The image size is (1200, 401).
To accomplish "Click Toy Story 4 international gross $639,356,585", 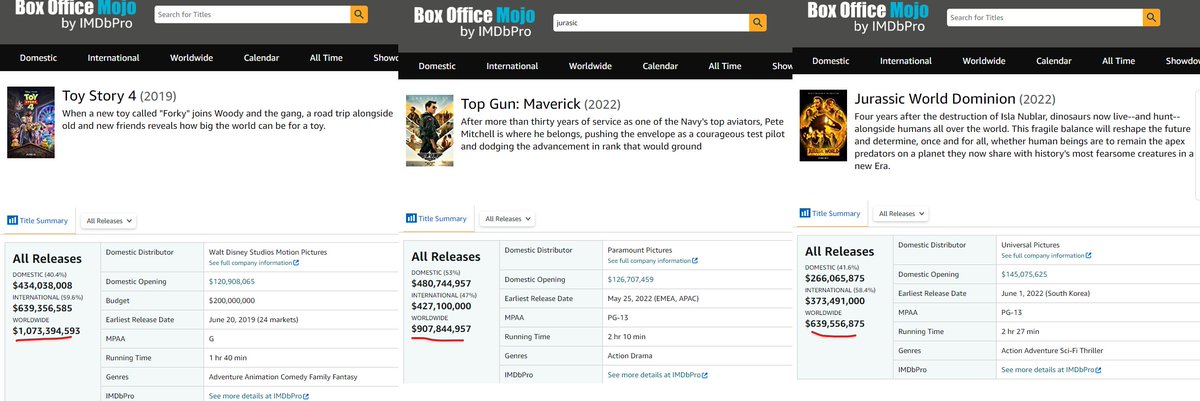I will point(42,308).
